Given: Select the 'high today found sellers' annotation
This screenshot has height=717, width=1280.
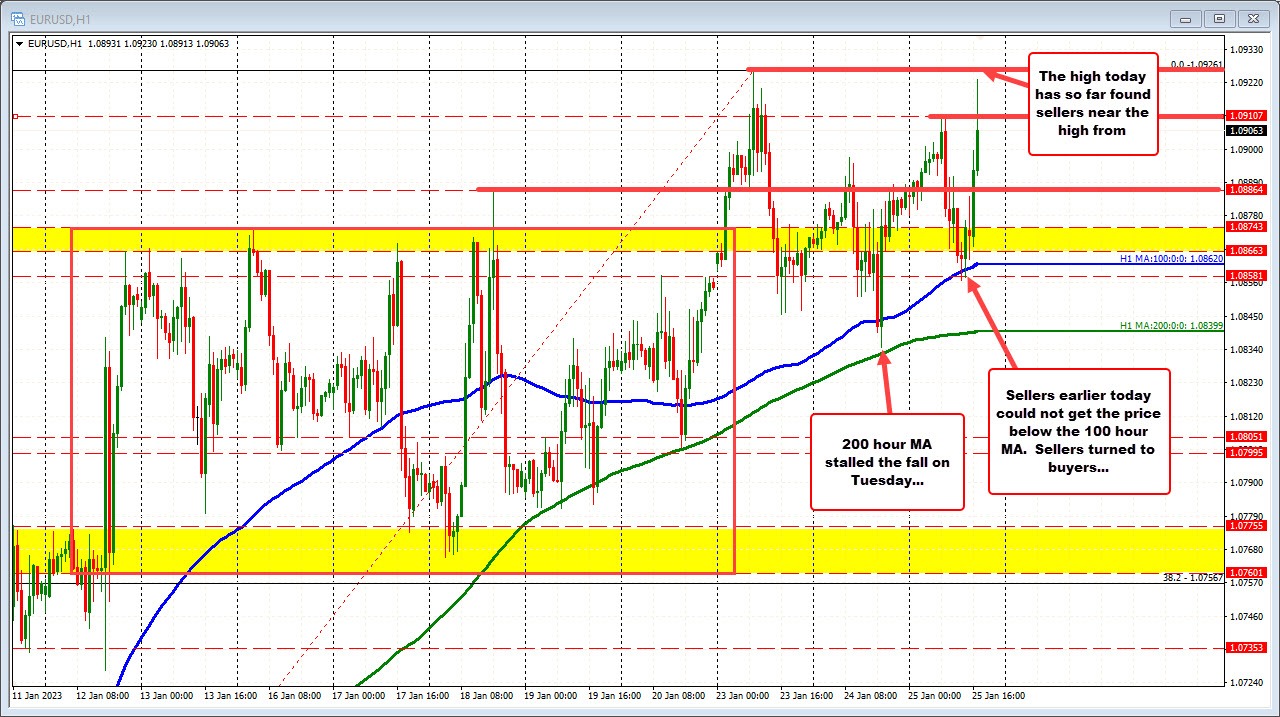Looking at the screenshot, I should 1092,104.
